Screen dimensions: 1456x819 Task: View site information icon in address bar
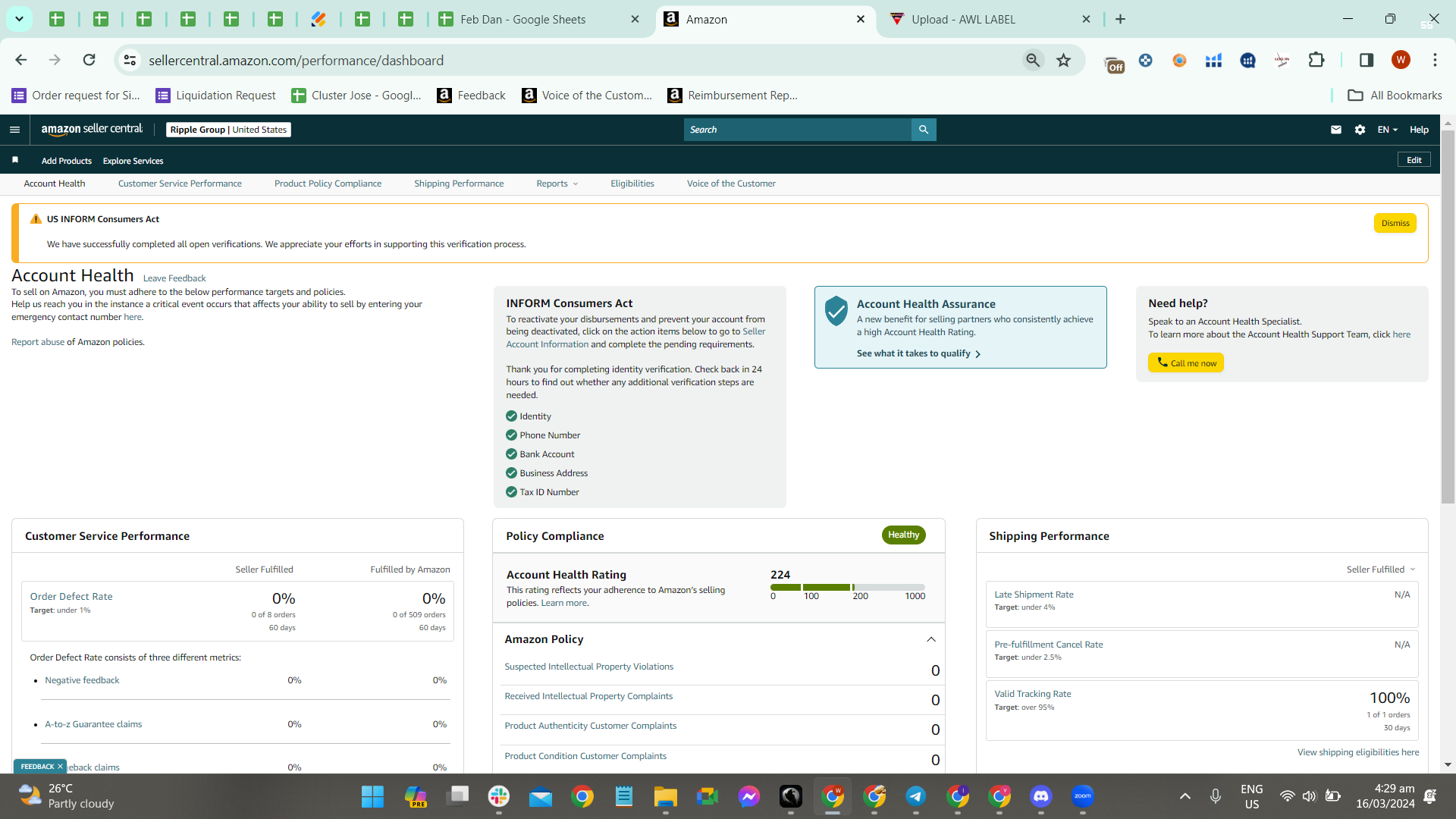click(x=130, y=60)
